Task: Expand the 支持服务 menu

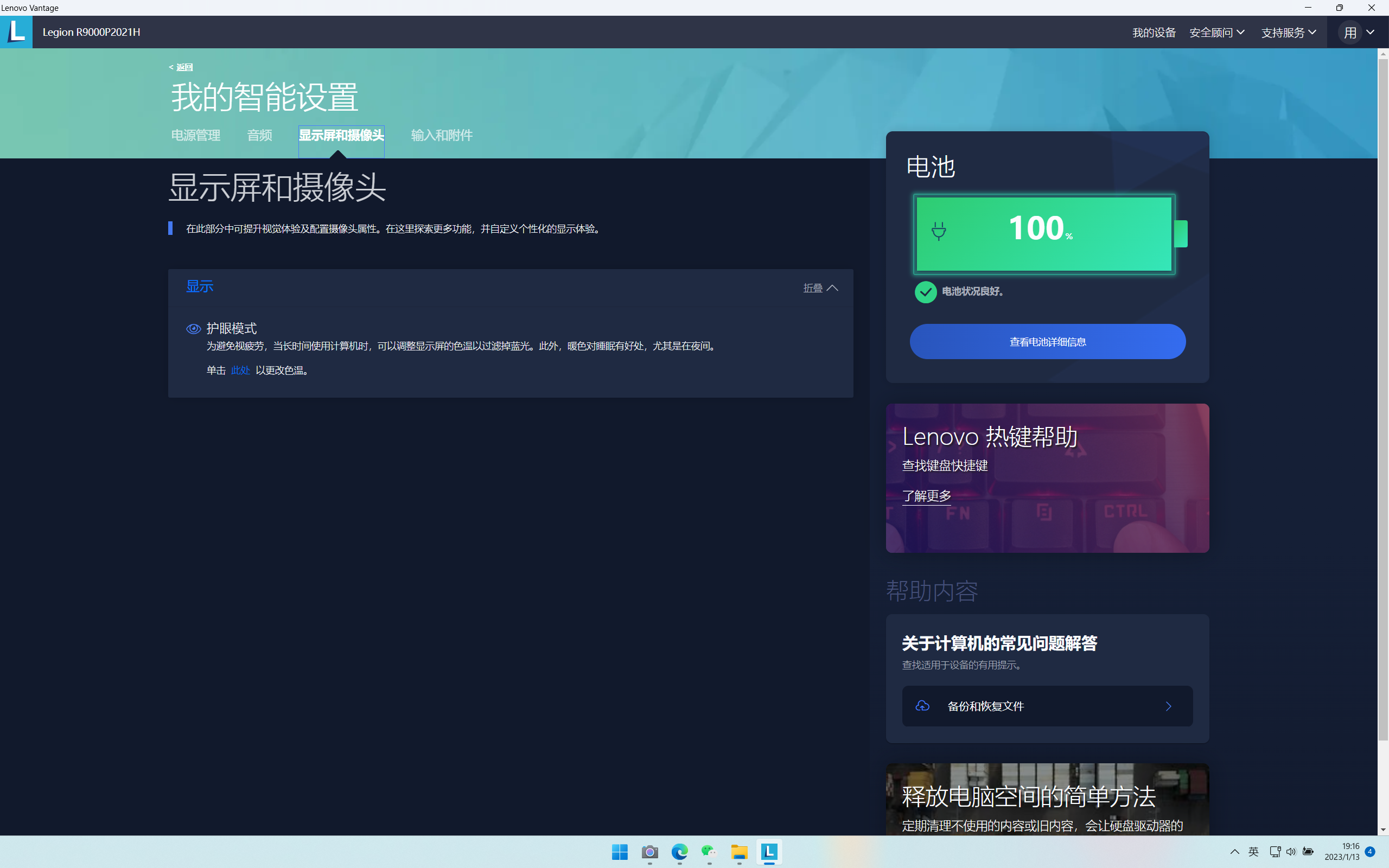Action: pos(1288,33)
